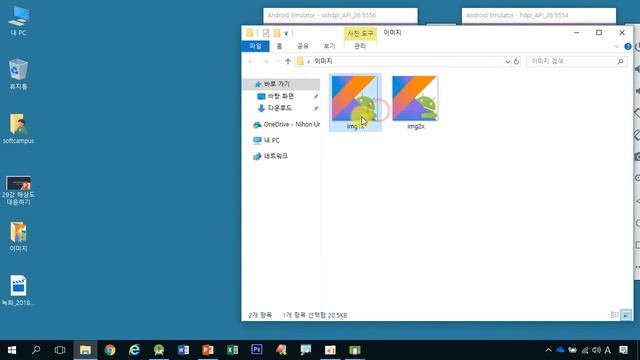The image size is (640, 360).
Task: Select the 휴지통 recycle bin desktop icon
Action: pos(18,74)
